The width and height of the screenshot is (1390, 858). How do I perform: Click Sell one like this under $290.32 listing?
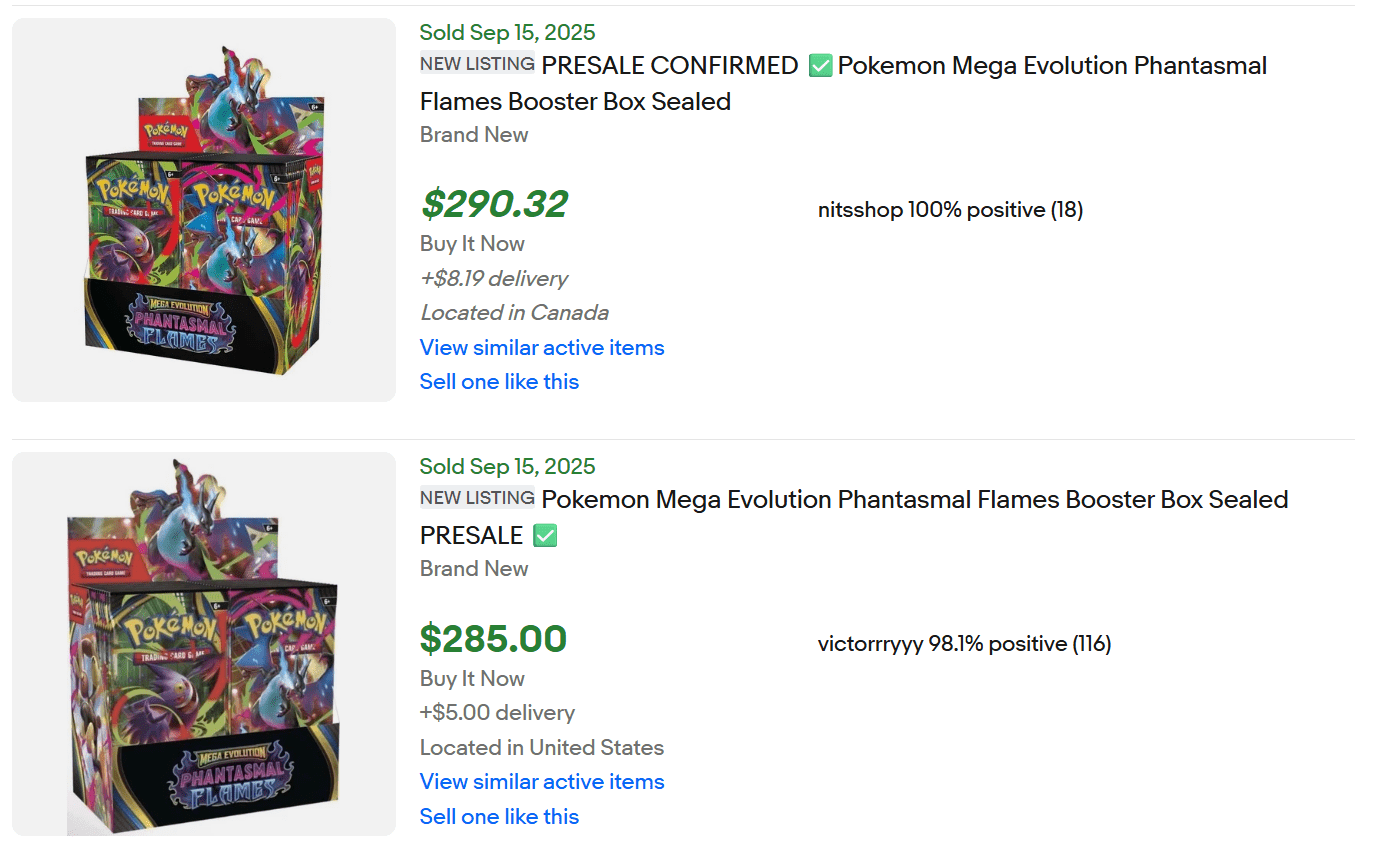pyautogui.click(x=499, y=382)
